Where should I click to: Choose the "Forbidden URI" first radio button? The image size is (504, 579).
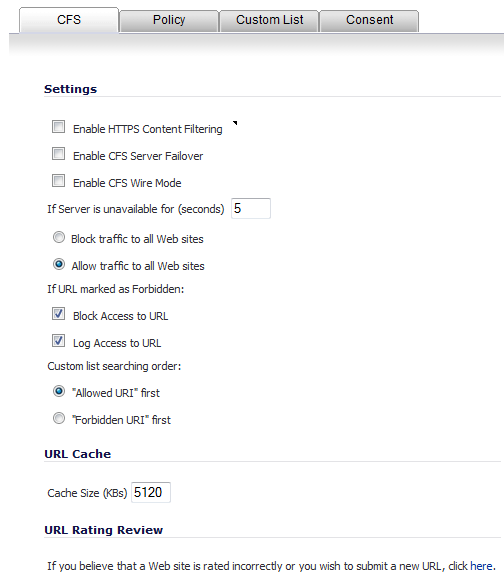(59, 418)
